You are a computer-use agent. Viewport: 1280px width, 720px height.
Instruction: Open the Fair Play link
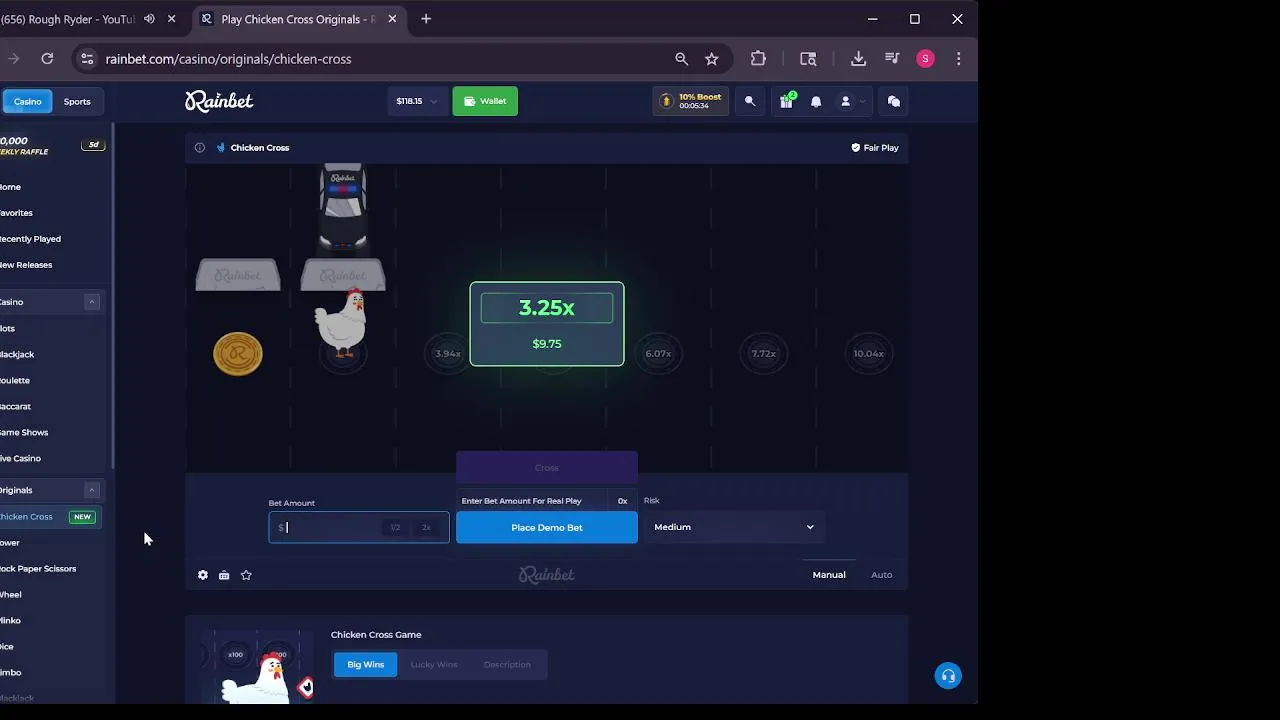[875, 148]
